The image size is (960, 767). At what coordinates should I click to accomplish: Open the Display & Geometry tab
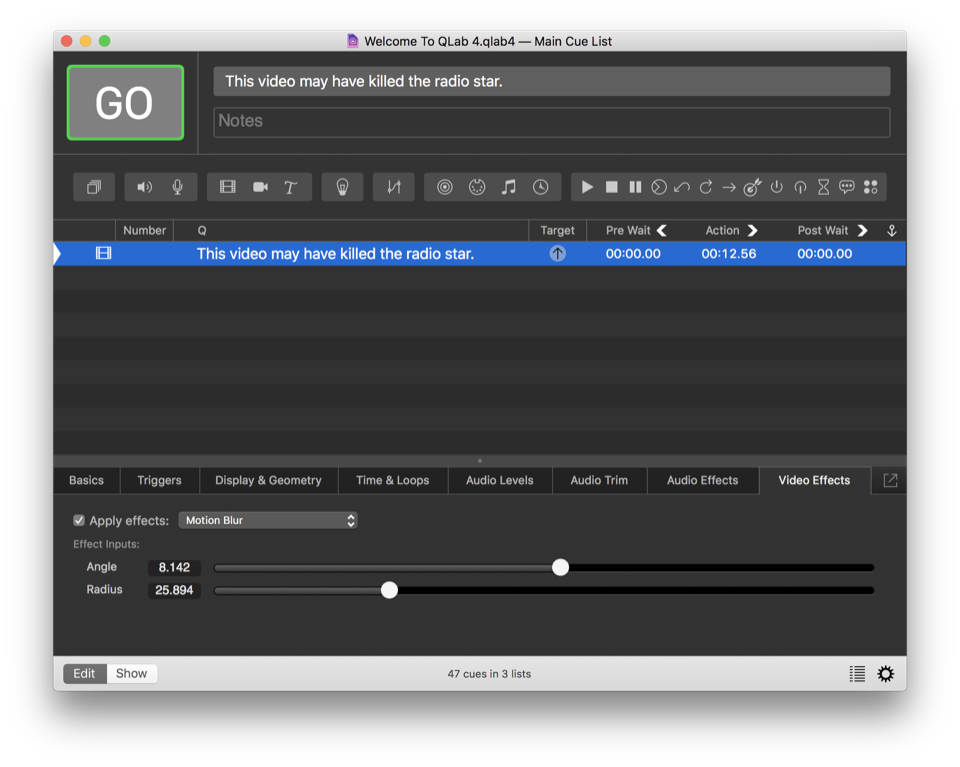point(268,480)
